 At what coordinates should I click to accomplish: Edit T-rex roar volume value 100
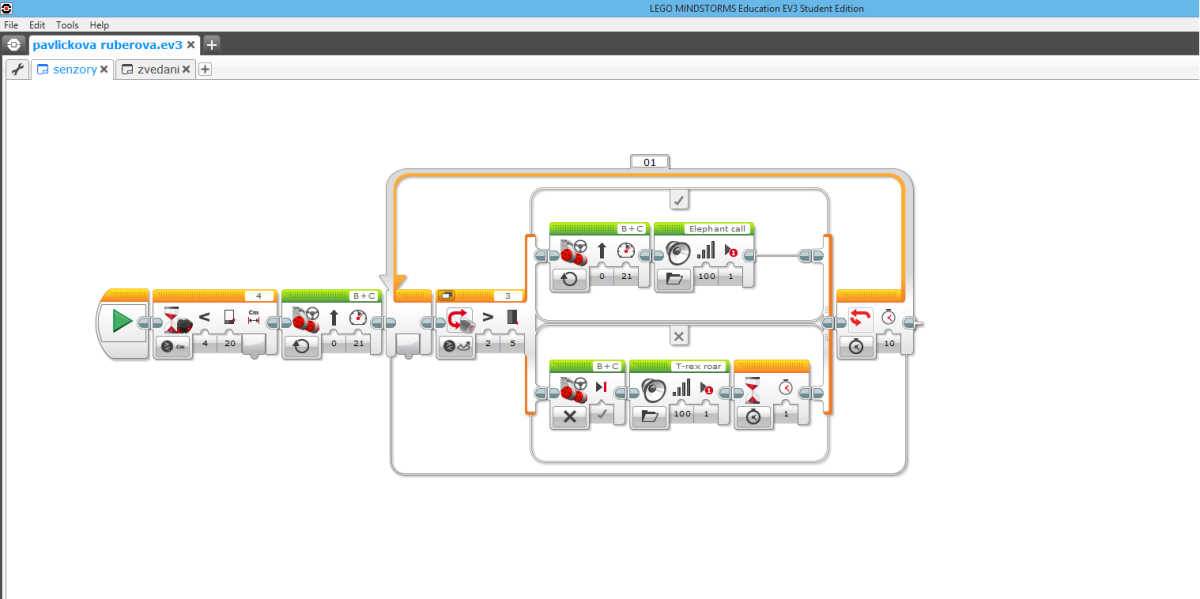682,414
